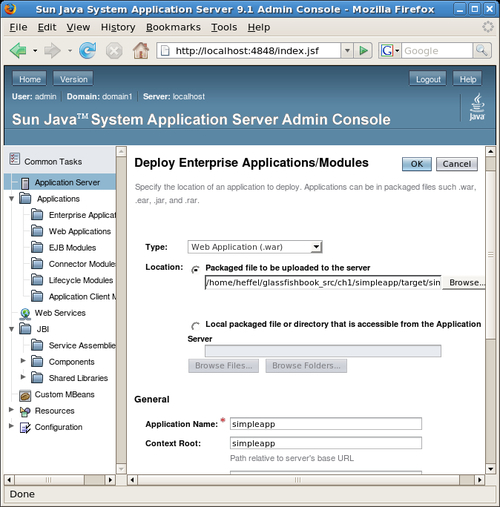Image resolution: width=500 pixels, height=507 pixels.
Task: Expand the Shared Libraries tree node
Action: [23, 377]
